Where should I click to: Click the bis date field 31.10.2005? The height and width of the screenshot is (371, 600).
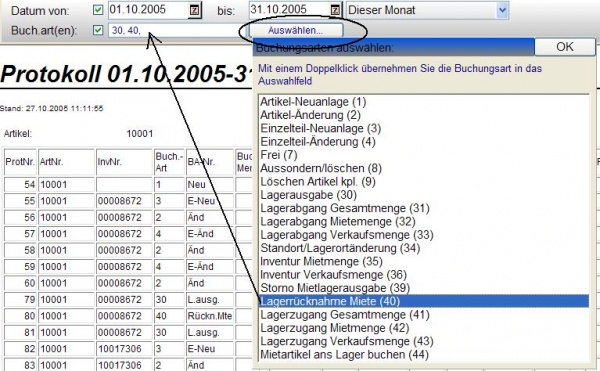point(290,10)
